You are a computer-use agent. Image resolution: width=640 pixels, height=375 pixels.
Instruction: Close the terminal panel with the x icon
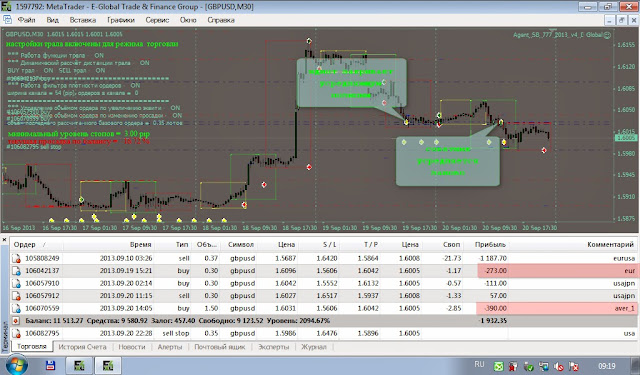pyautogui.click(x=4, y=240)
